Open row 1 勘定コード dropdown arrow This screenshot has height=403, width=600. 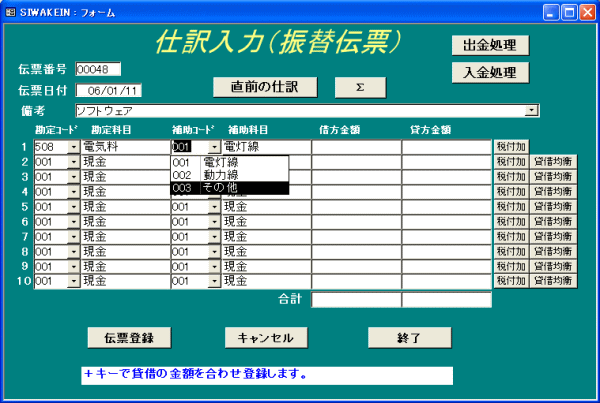point(73,147)
